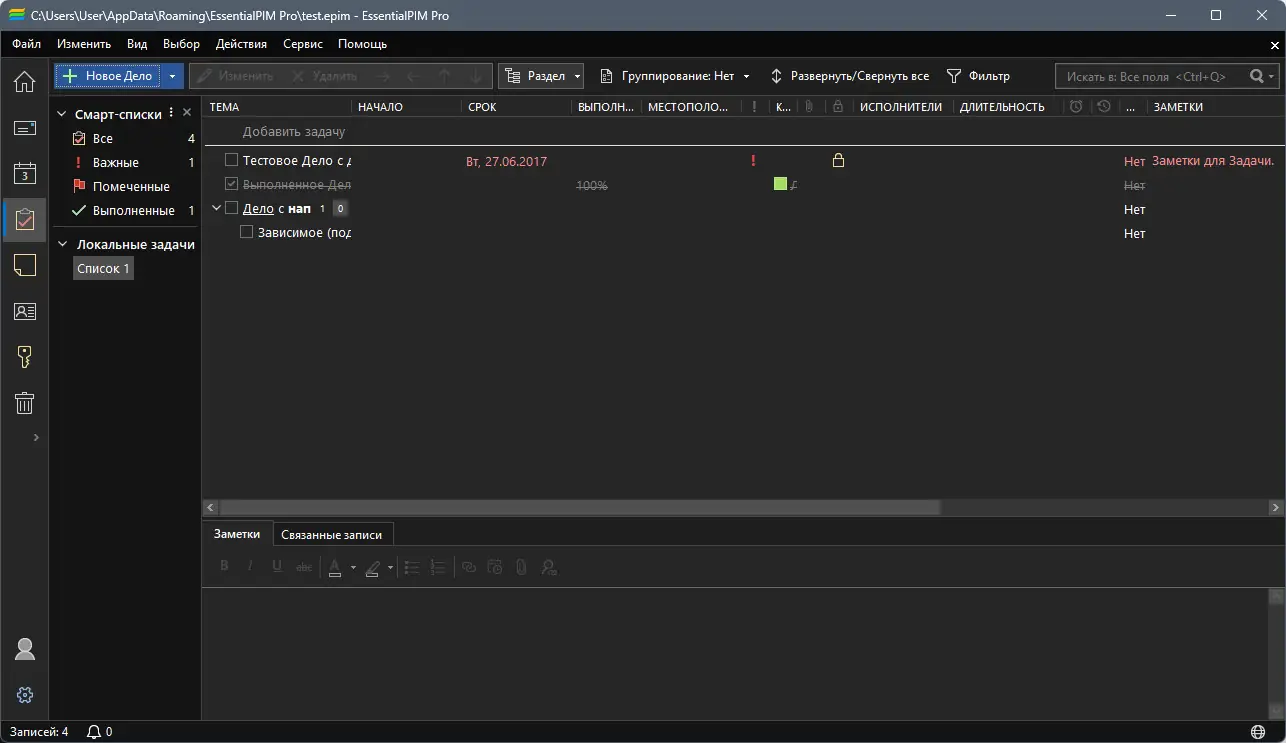Click italic formatting in notes toolbar
Screen dimensions: 1286x743
point(250,567)
